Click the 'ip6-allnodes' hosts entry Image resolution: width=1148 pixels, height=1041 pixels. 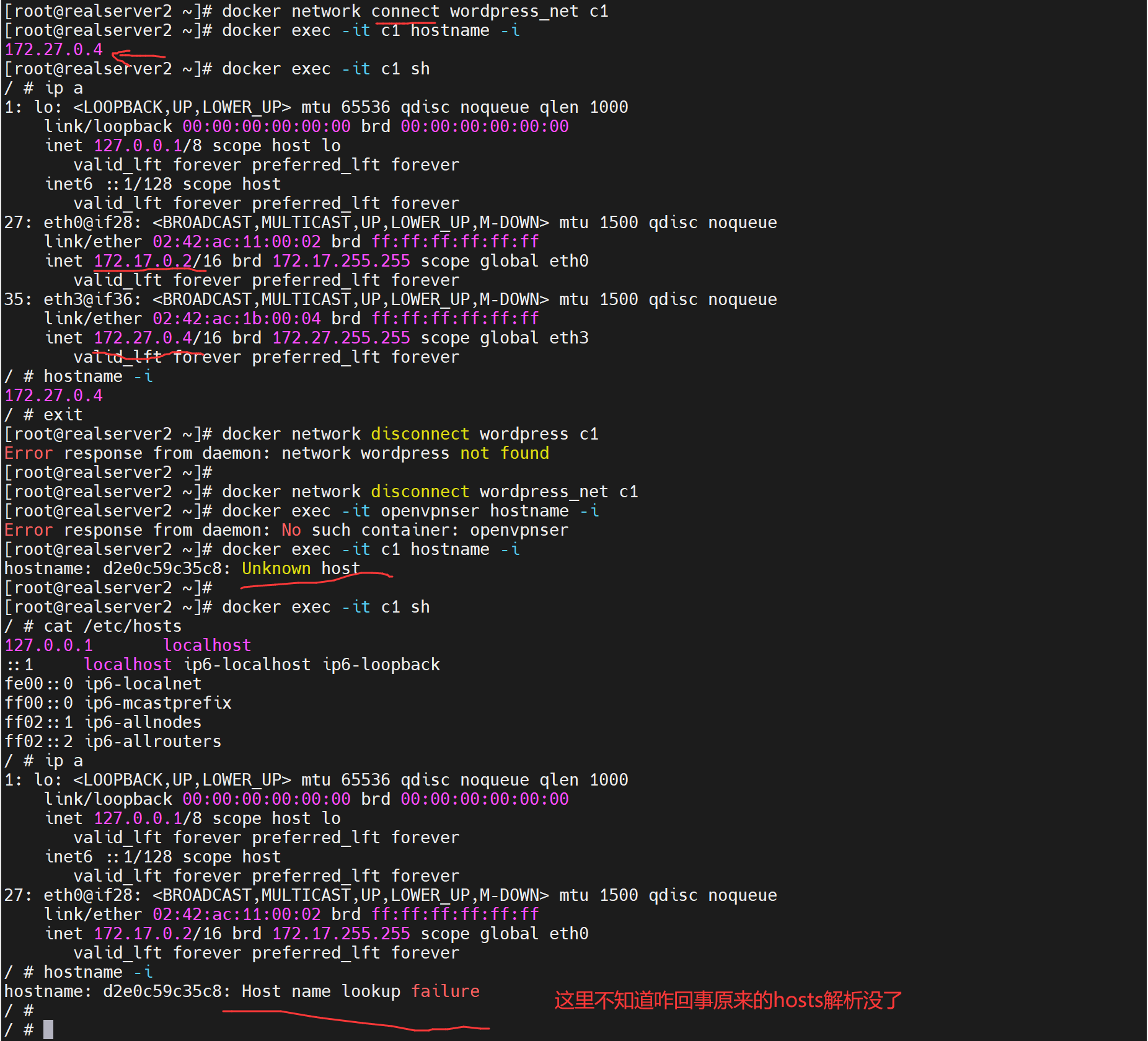(143, 722)
